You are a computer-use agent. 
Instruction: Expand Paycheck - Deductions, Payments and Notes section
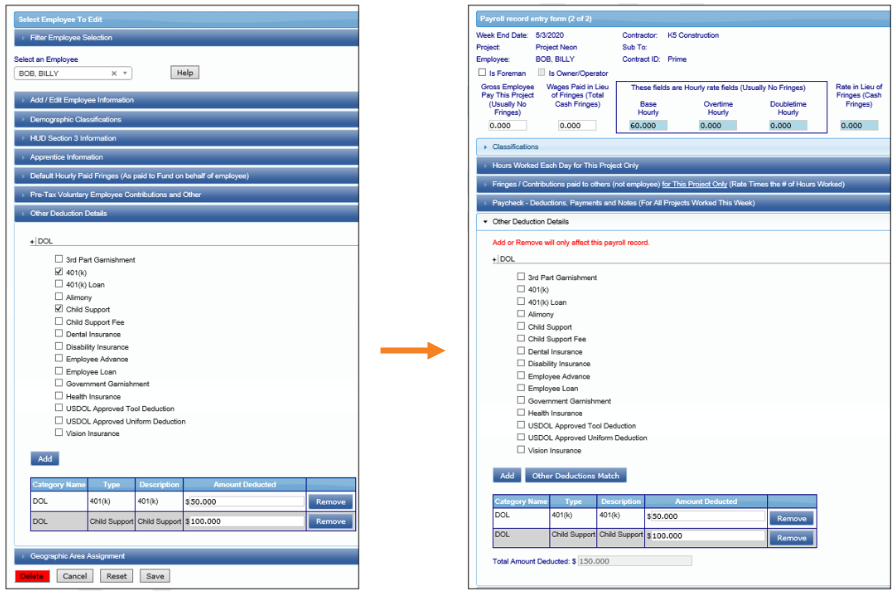click(683, 203)
